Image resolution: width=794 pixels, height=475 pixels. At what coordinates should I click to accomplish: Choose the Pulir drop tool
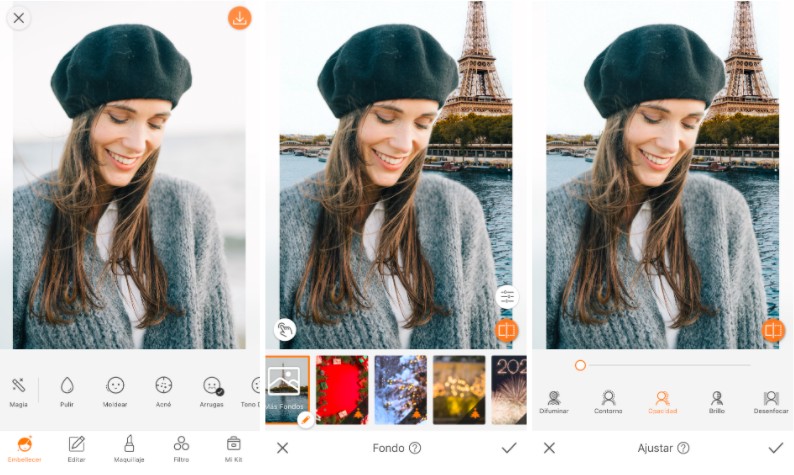tap(67, 392)
